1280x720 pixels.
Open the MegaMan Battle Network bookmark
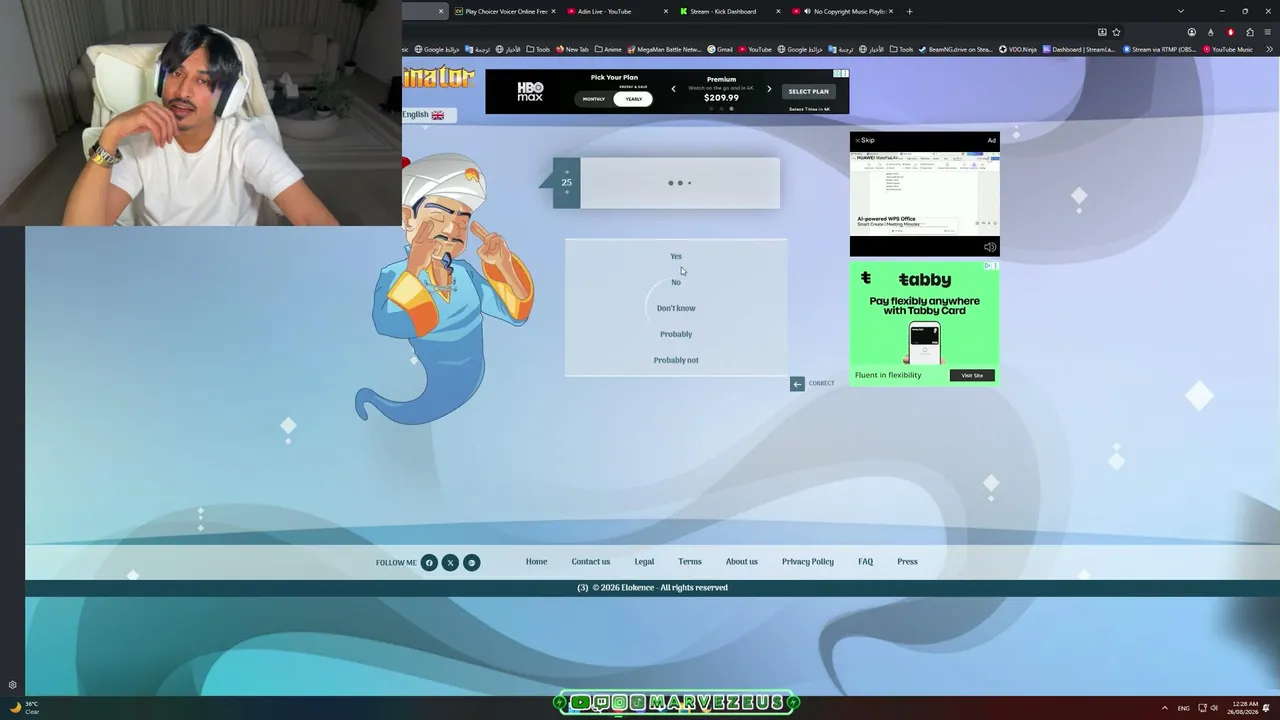point(664,49)
